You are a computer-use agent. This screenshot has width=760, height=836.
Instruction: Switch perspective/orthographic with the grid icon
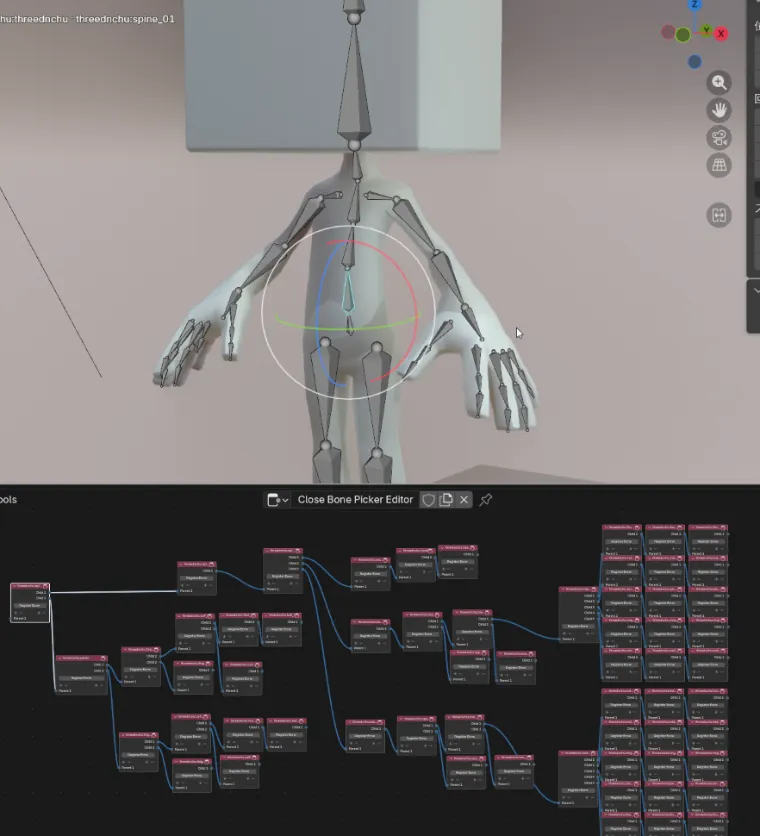click(719, 165)
